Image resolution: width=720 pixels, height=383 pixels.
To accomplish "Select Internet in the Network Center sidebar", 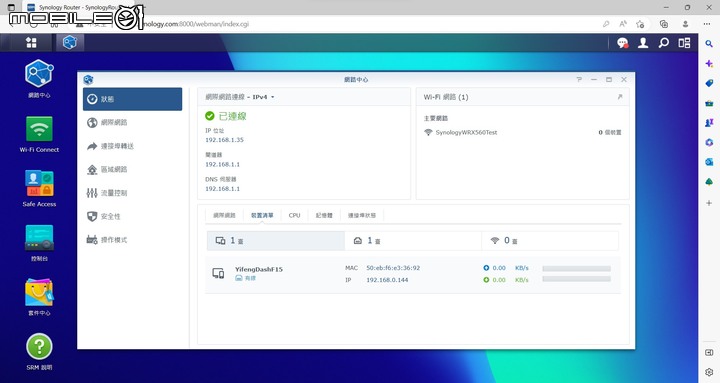I will coord(132,122).
